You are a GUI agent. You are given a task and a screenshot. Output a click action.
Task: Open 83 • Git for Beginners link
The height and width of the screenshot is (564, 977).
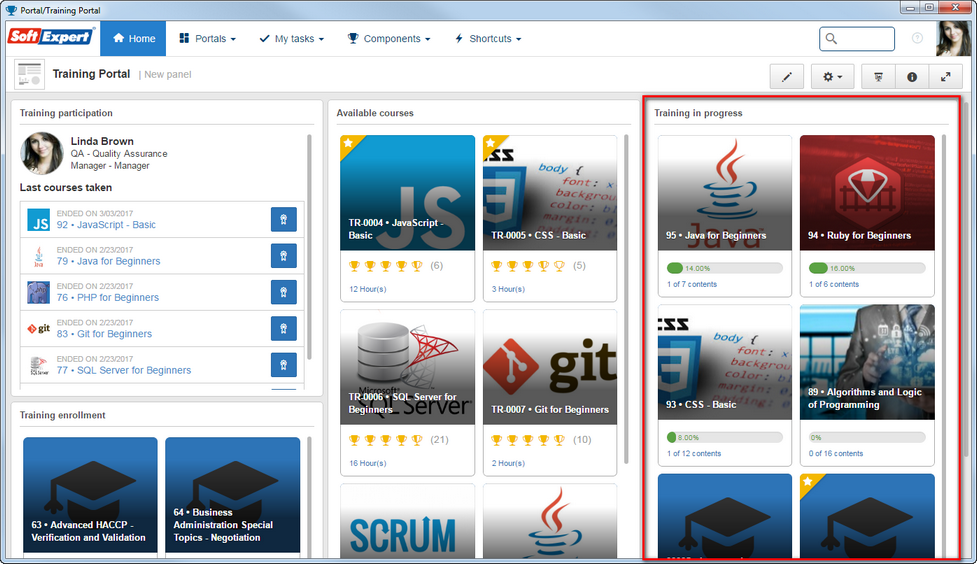tap(104, 334)
